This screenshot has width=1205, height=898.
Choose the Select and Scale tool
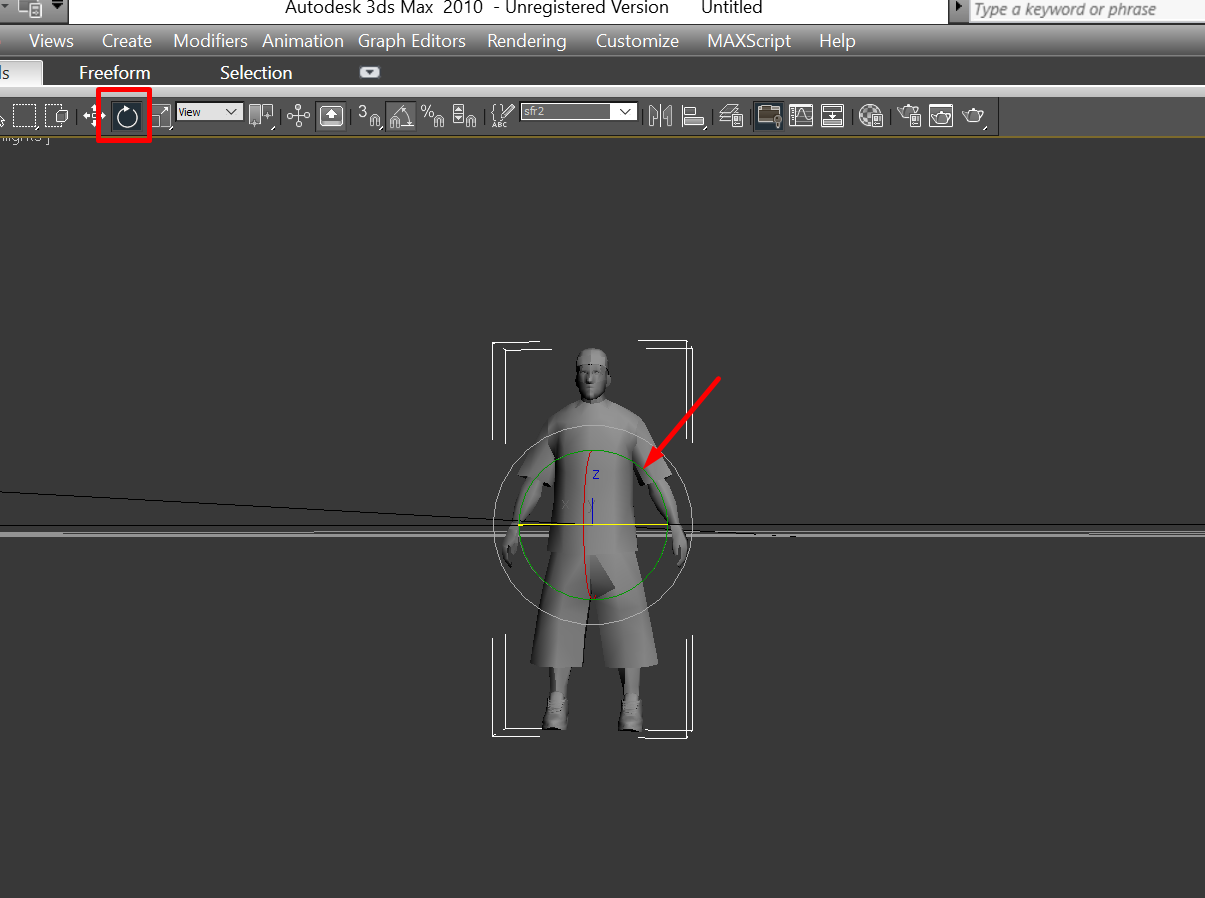click(161, 116)
